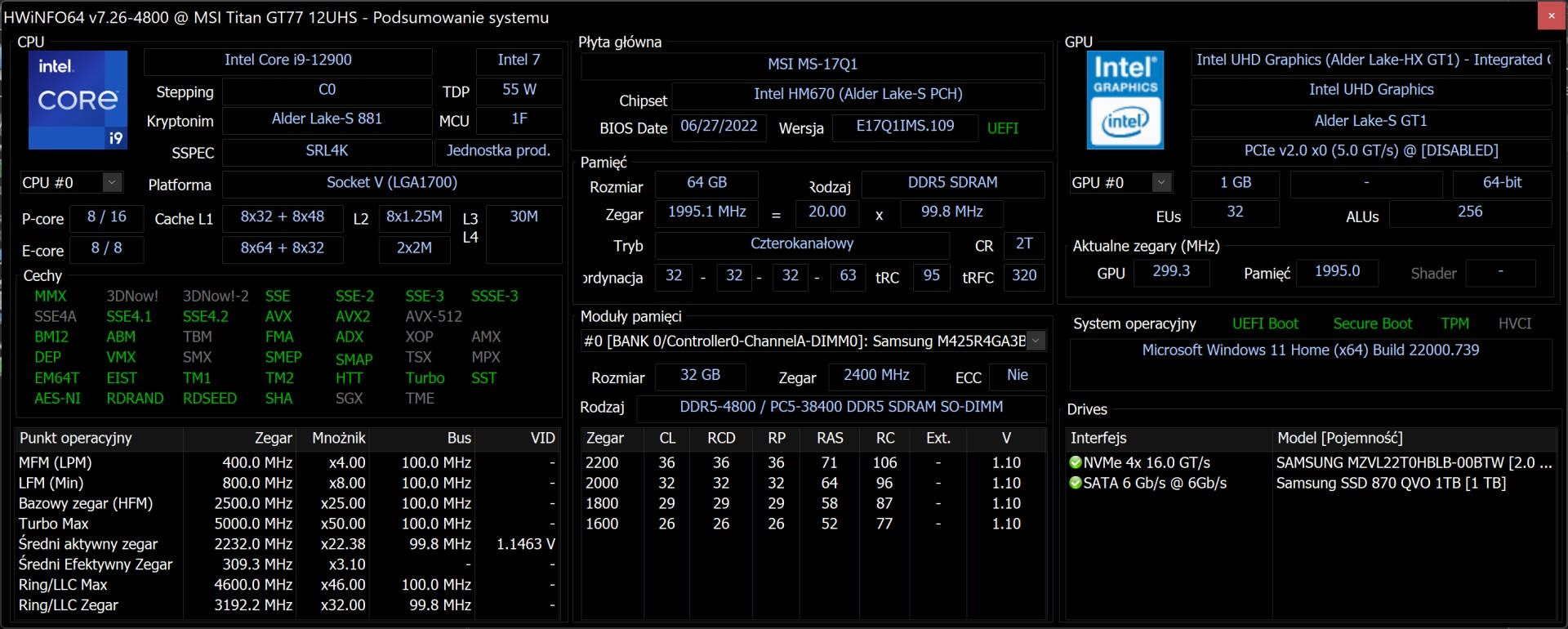Image resolution: width=1568 pixels, height=629 pixels.
Task: Click the SRL4K SSPEC value
Action: pyautogui.click(x=327, y=151)
